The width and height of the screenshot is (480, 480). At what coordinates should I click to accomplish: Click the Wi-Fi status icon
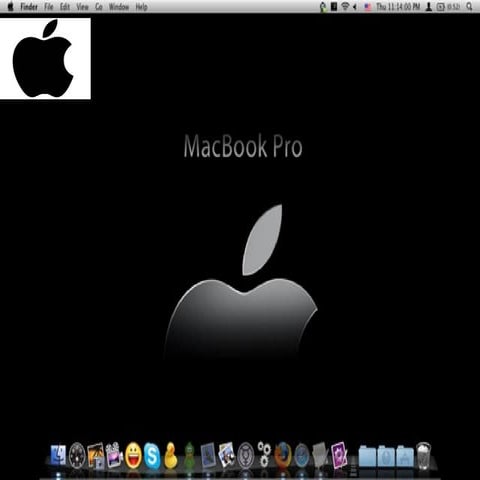pyautogui.click(x=345, y=7)
